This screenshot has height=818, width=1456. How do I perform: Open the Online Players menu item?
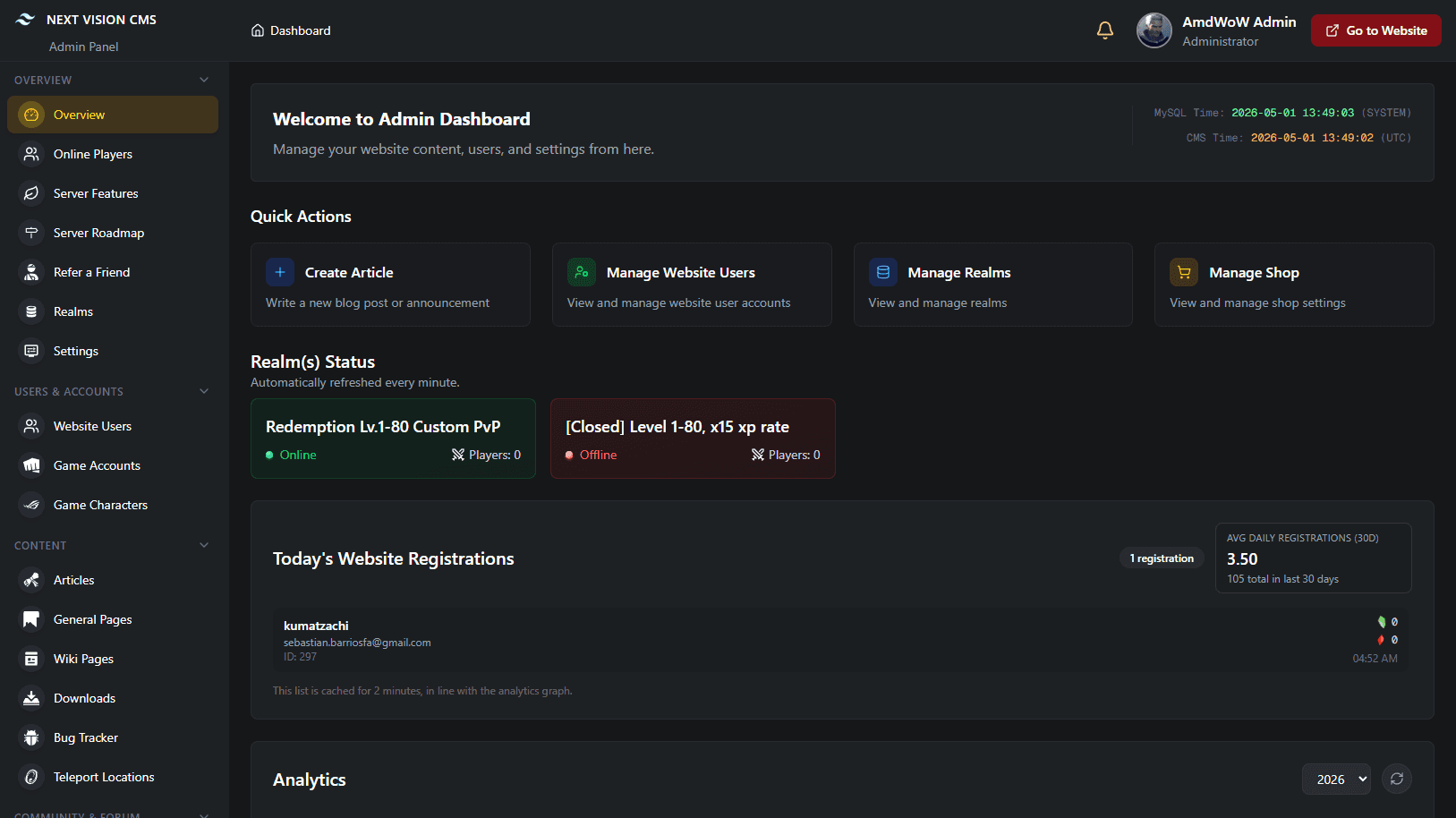[113, 154]
